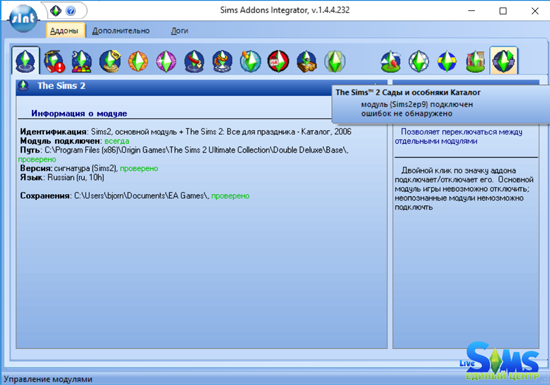Select the Nightlife addon with moon icon
Viewport: 550px width, 385px height.
point(82,61)
